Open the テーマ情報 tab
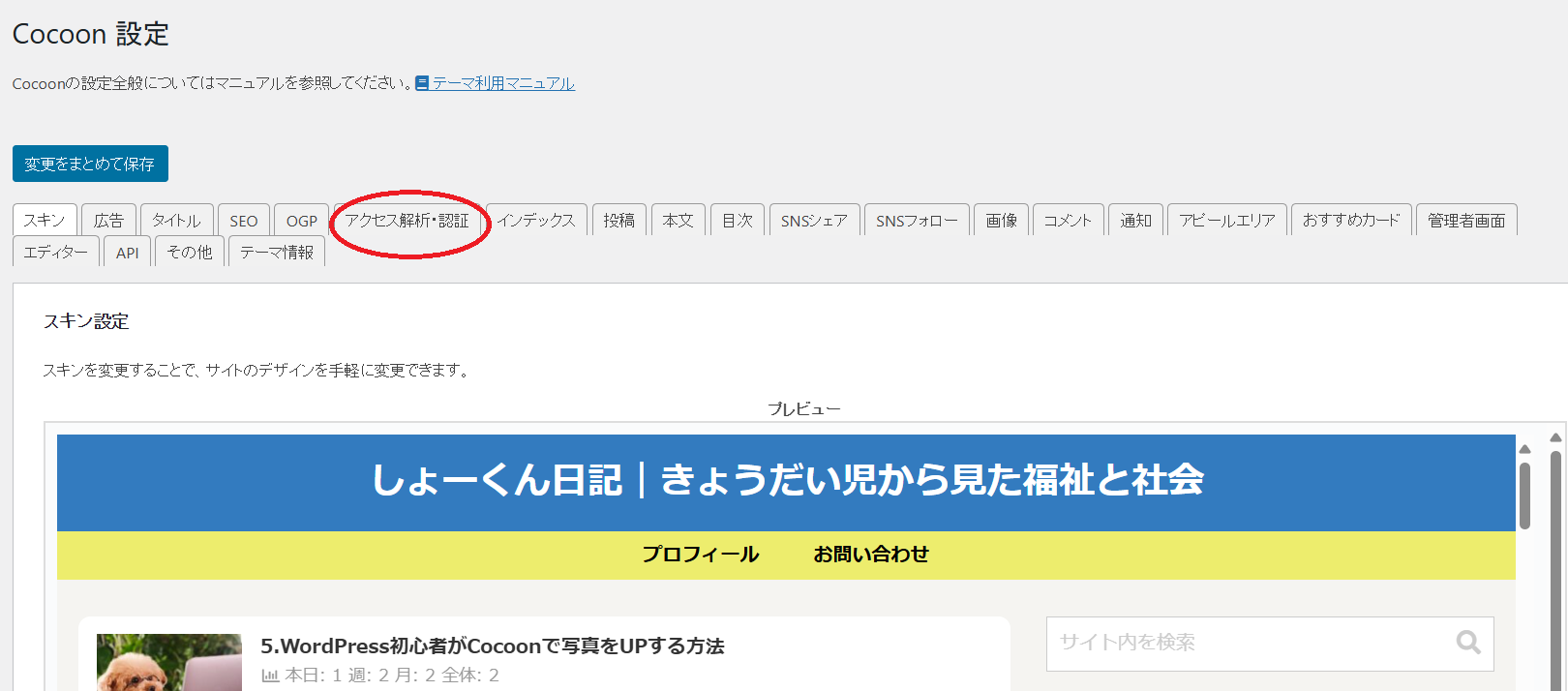1568x691 pixels. tap(277, 253)
